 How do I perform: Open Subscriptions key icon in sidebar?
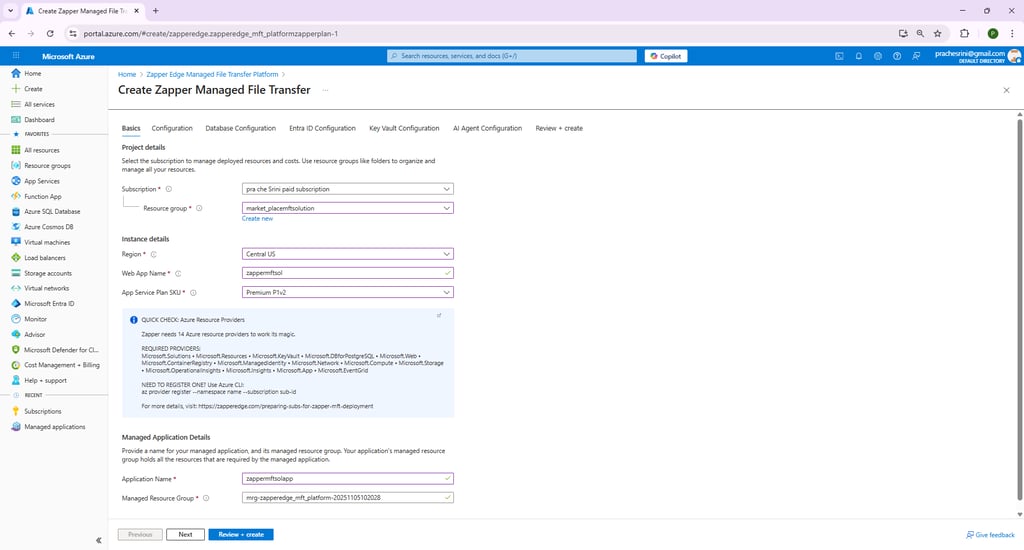pyautogui.click(x=16, y=412)
